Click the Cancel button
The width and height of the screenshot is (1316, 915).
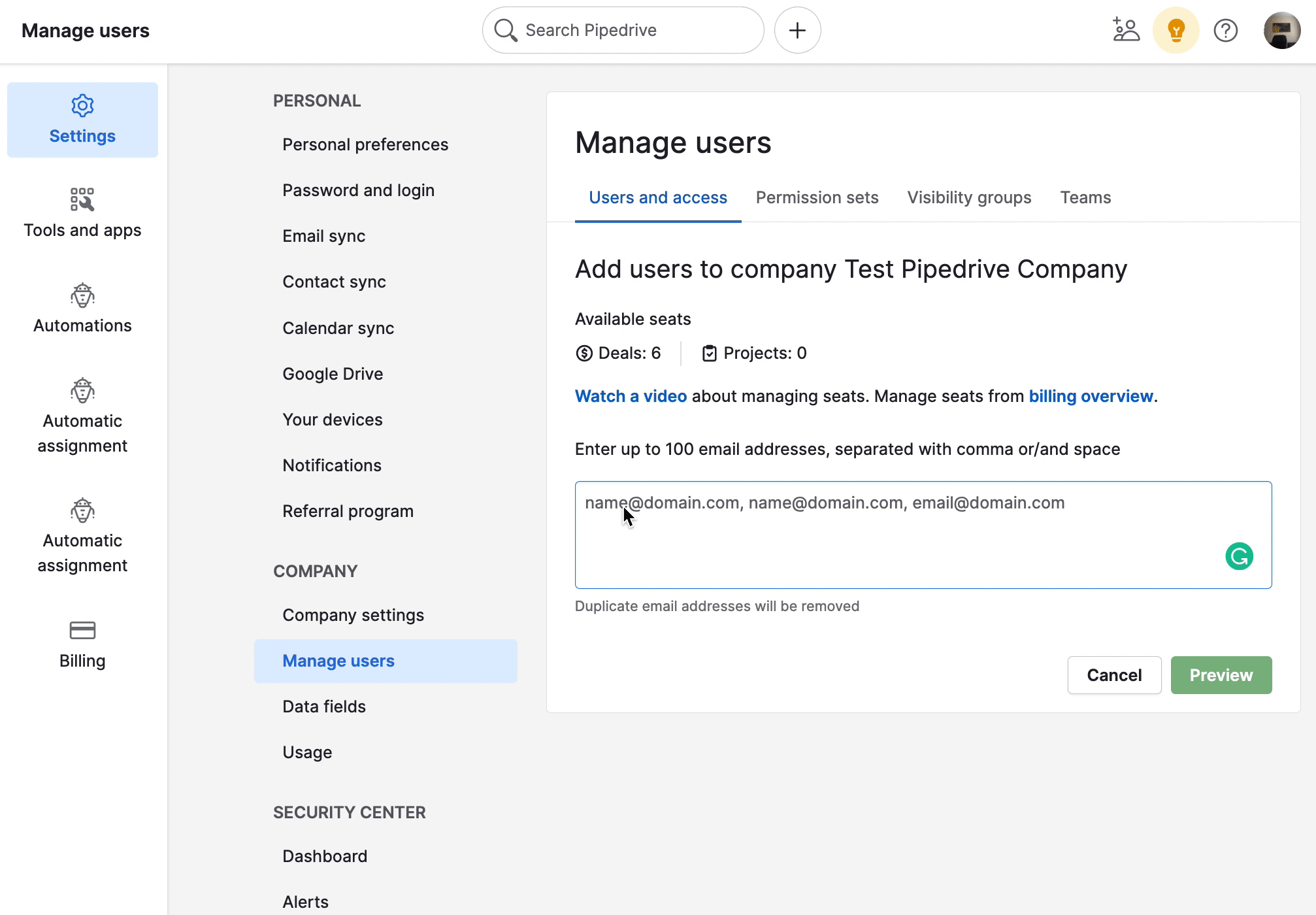(1114, 675)
